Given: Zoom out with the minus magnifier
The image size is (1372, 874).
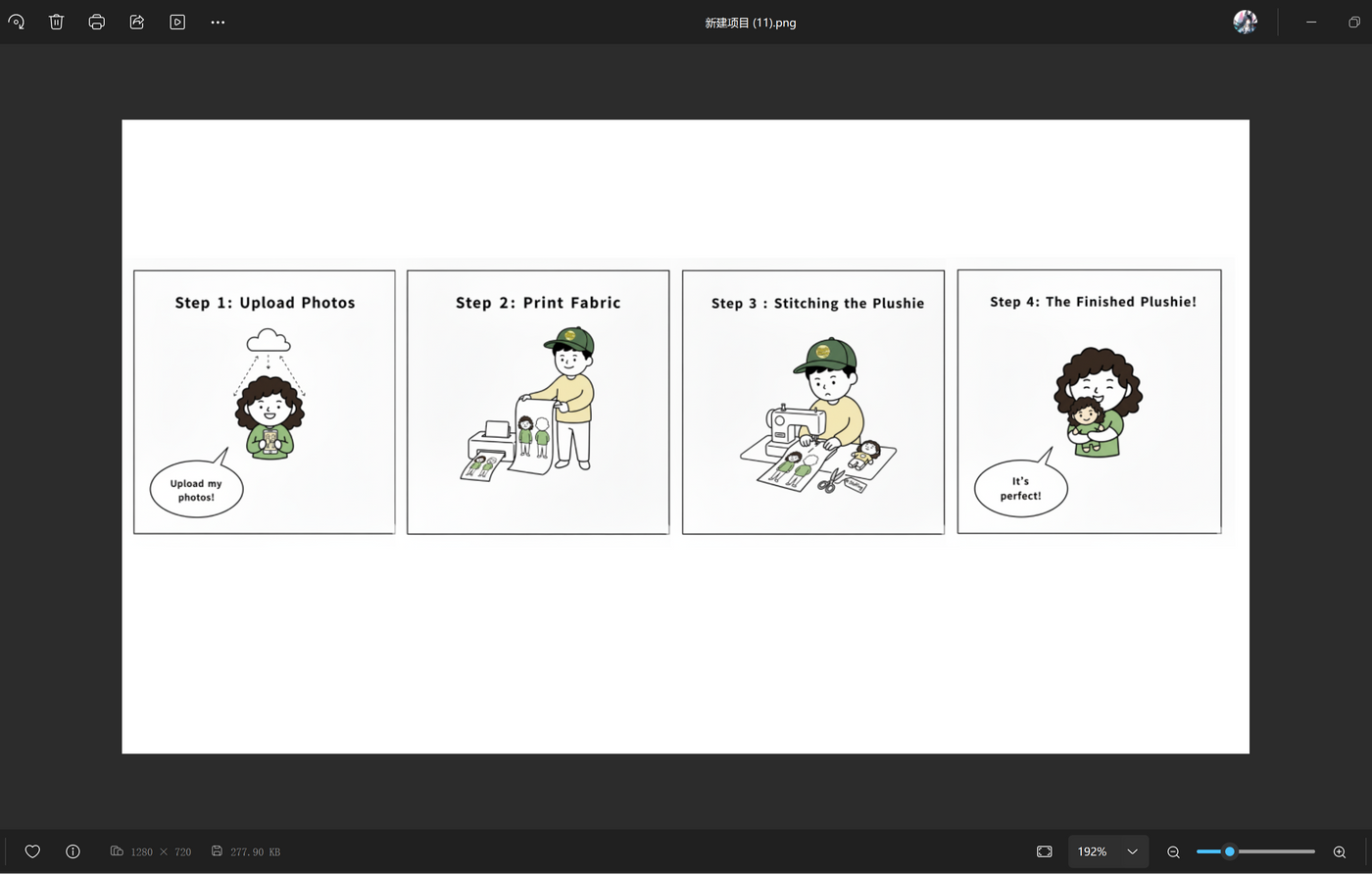Looking at the screenshot, I should (x=1173, y=851).
